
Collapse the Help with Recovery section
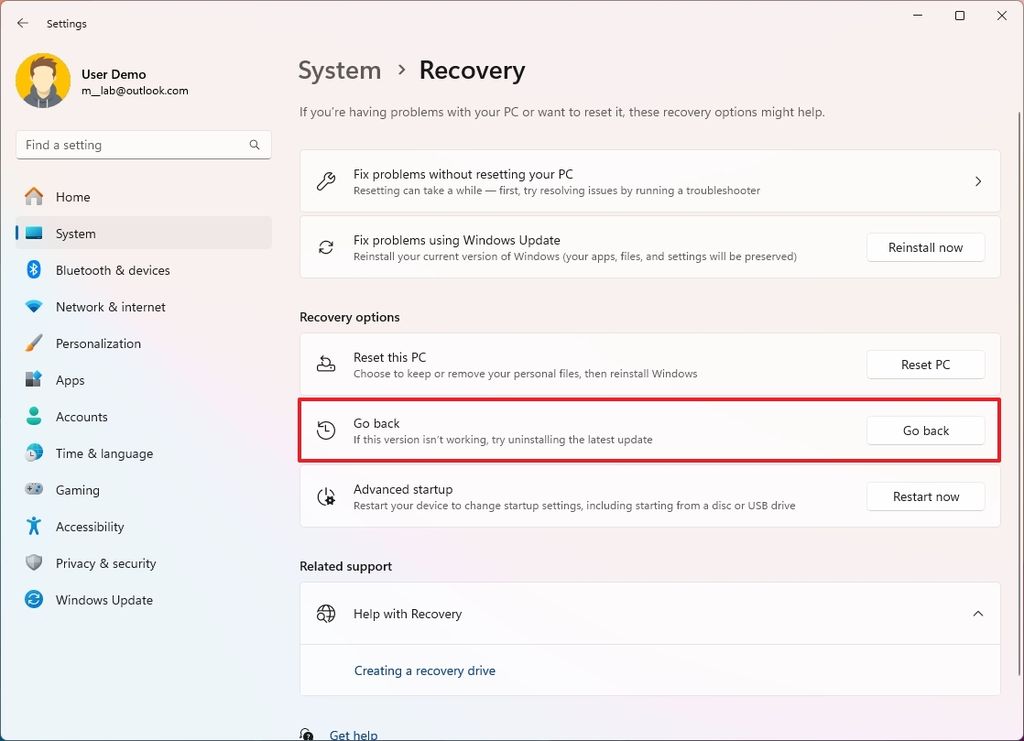pos(977,613)
